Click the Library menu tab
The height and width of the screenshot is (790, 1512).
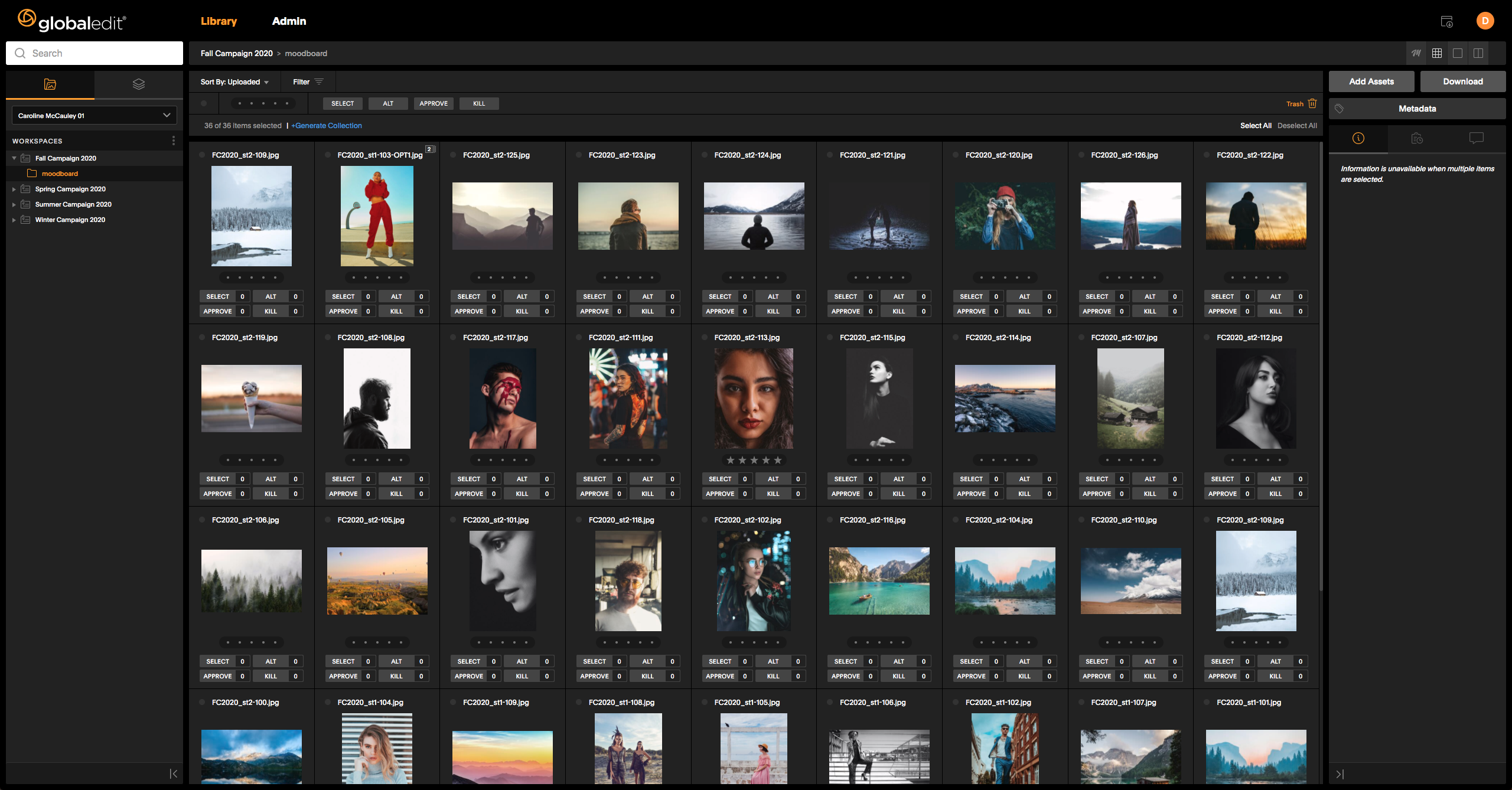(x=220, y=20)
